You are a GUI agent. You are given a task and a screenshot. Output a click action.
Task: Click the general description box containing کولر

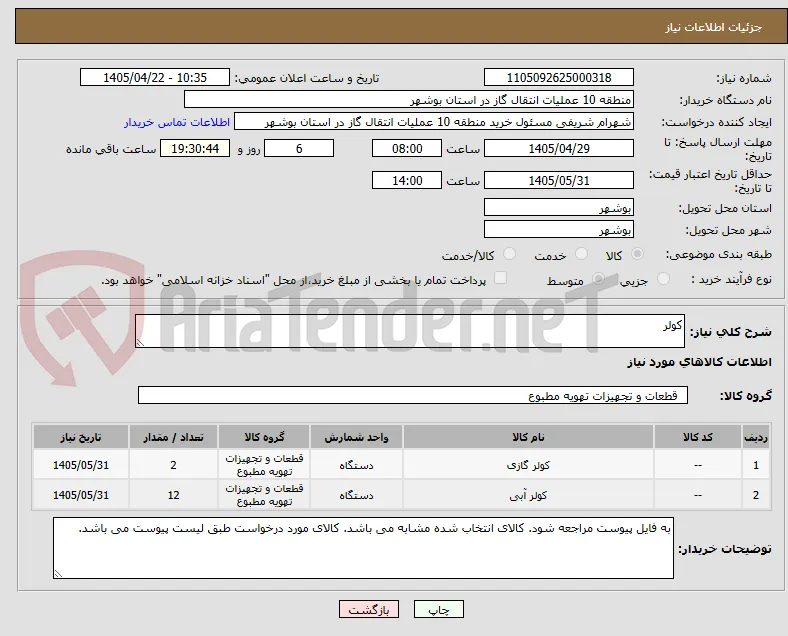(410, 331)
